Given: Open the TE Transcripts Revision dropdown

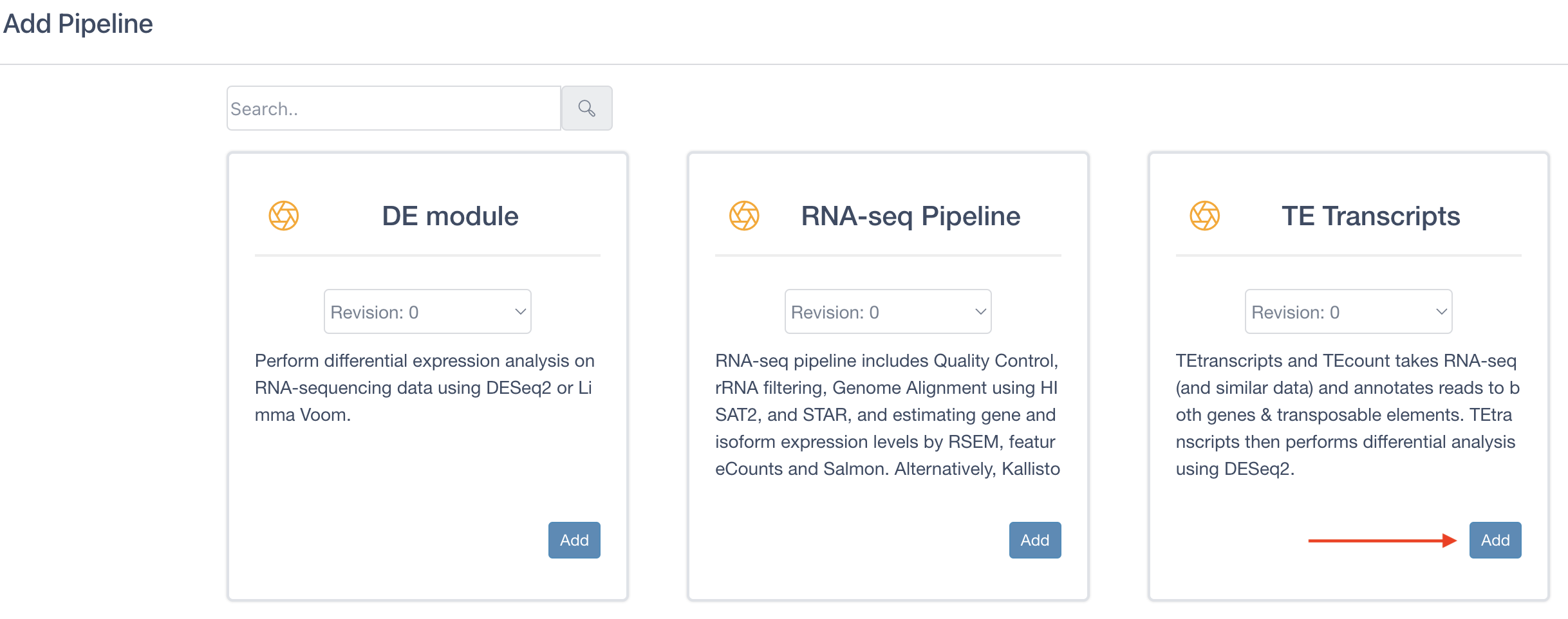Looking at the screenshot, I should click(x=1349, y=311).
